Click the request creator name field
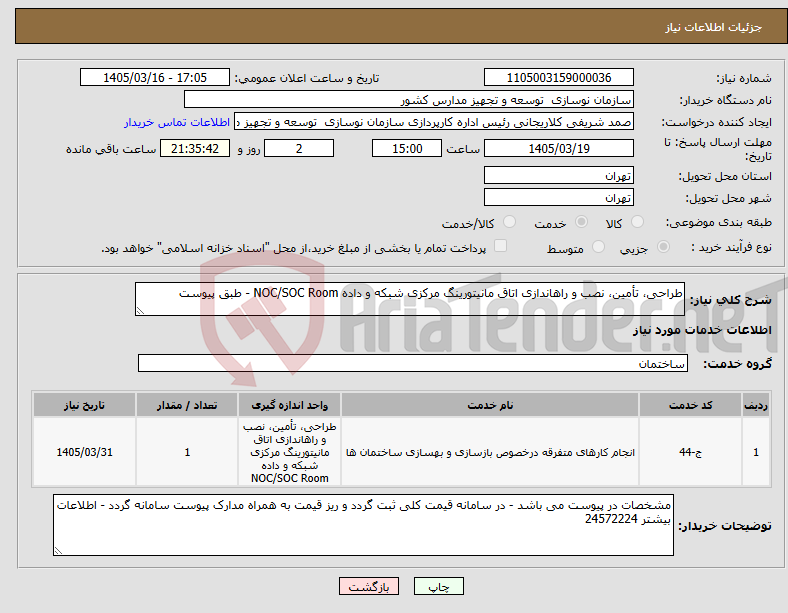 [434, 122]
